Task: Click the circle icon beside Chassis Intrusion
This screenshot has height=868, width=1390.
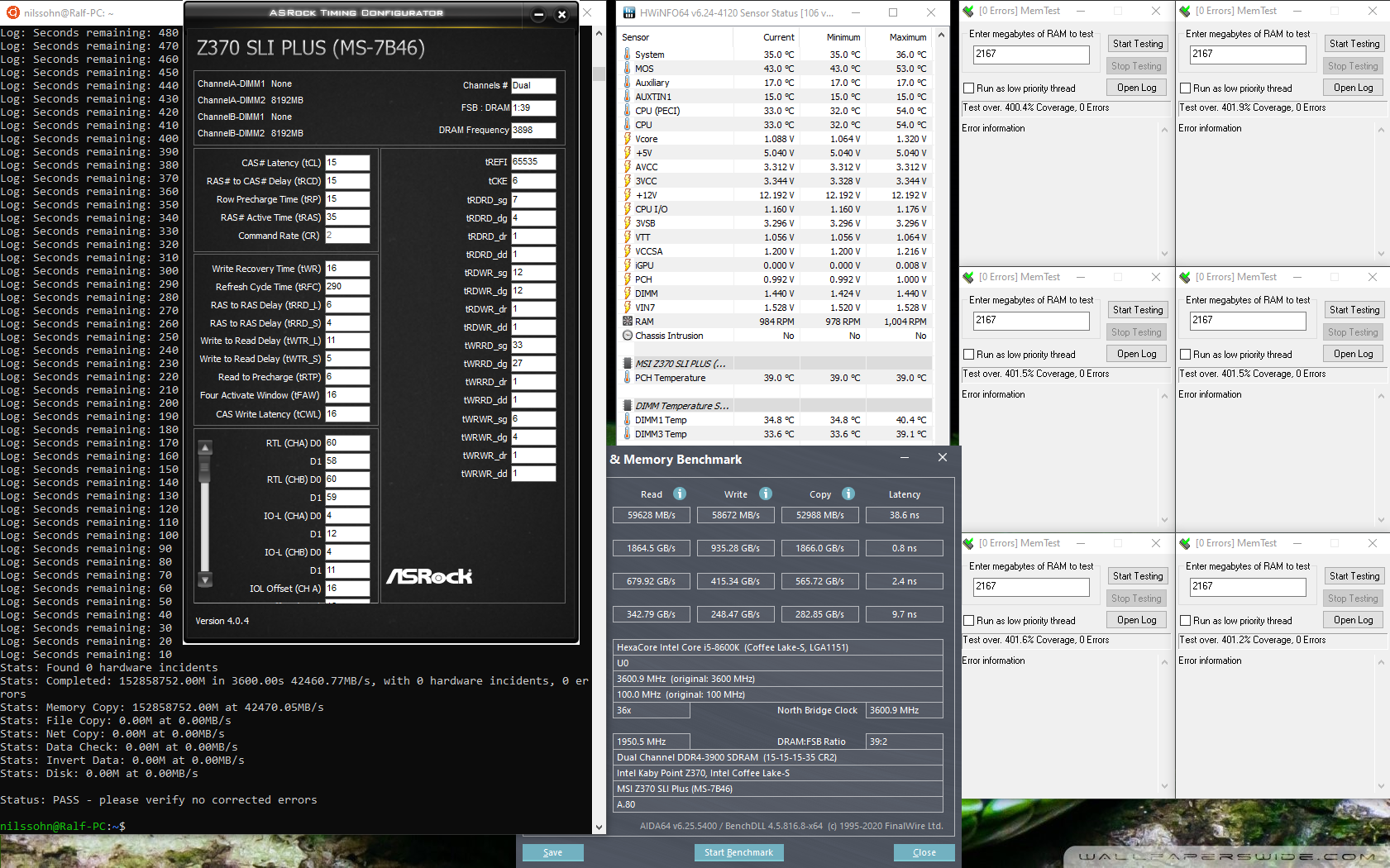Action: pyautogui.click(x=628, y=336)
